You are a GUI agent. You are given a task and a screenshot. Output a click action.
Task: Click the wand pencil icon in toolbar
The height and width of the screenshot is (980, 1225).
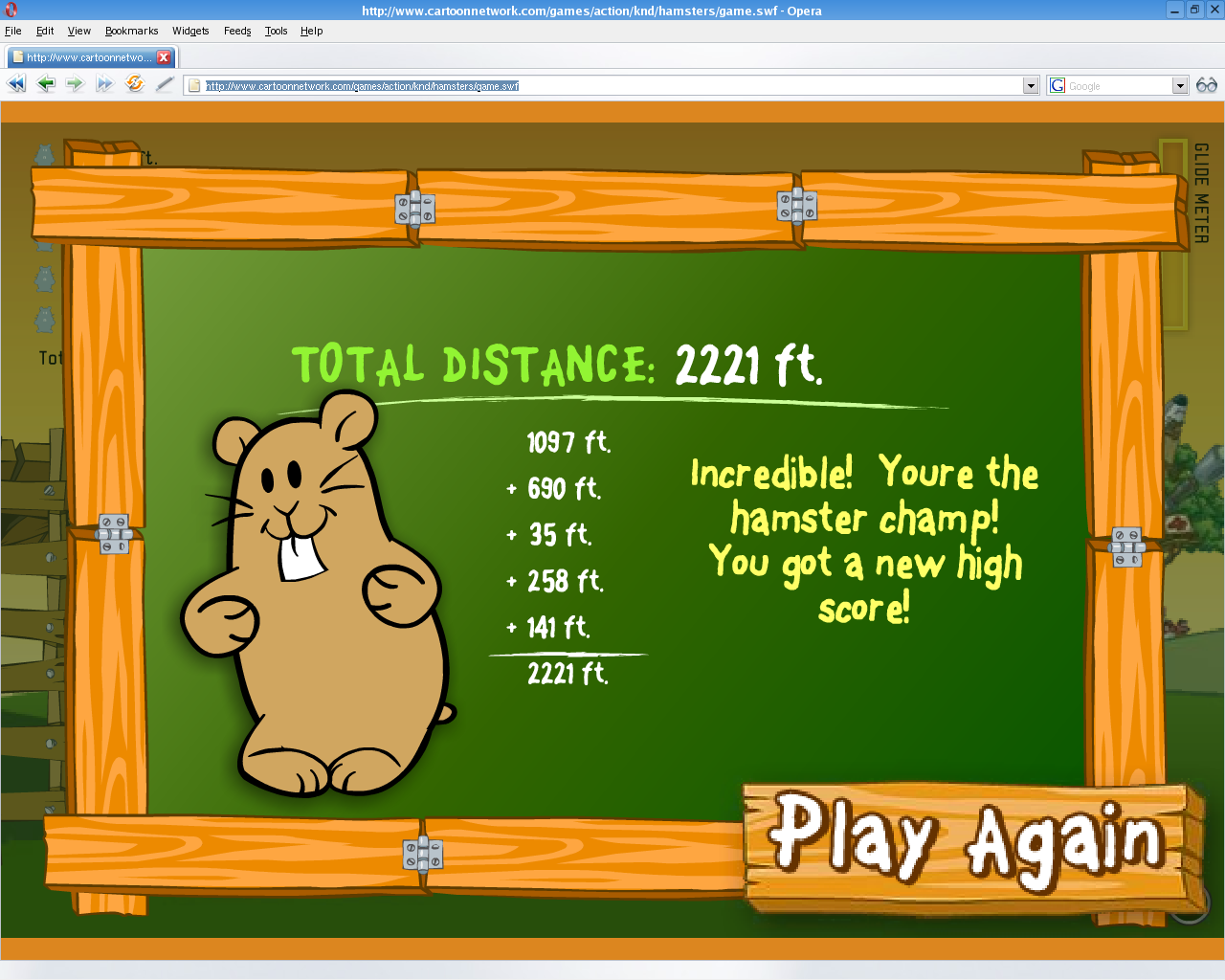[165, 84]
